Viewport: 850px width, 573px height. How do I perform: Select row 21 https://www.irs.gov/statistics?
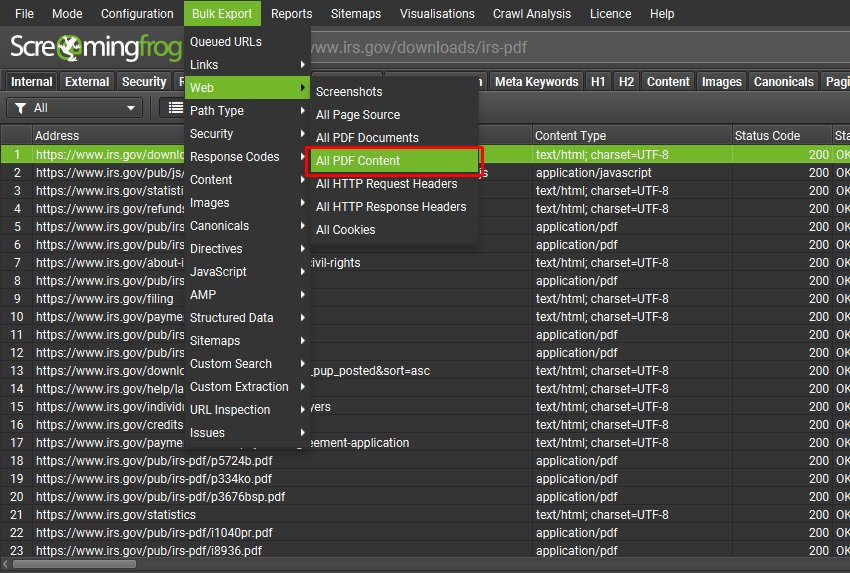click(425, 514)
